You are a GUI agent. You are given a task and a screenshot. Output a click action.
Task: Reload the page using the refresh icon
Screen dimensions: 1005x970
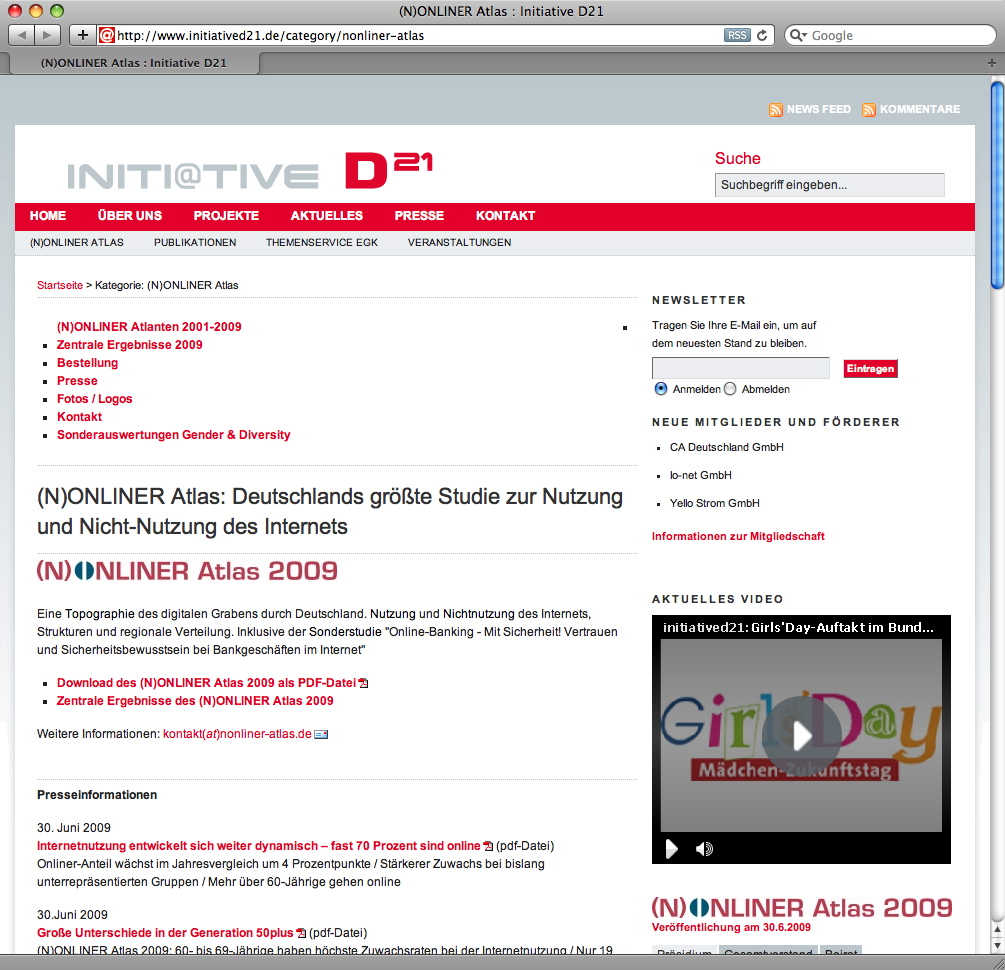coord(760,35)
